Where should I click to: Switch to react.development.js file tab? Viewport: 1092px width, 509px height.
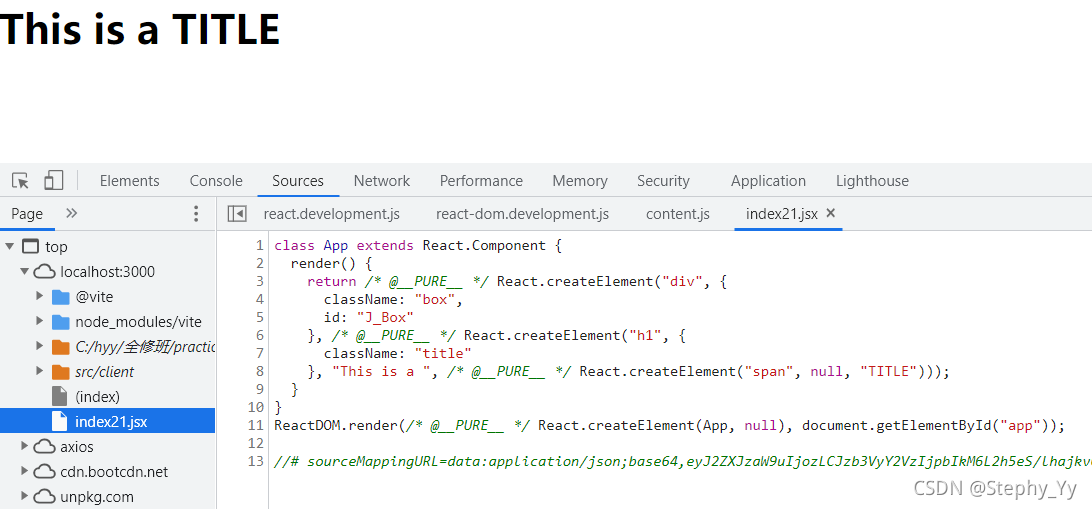[332, 214]
